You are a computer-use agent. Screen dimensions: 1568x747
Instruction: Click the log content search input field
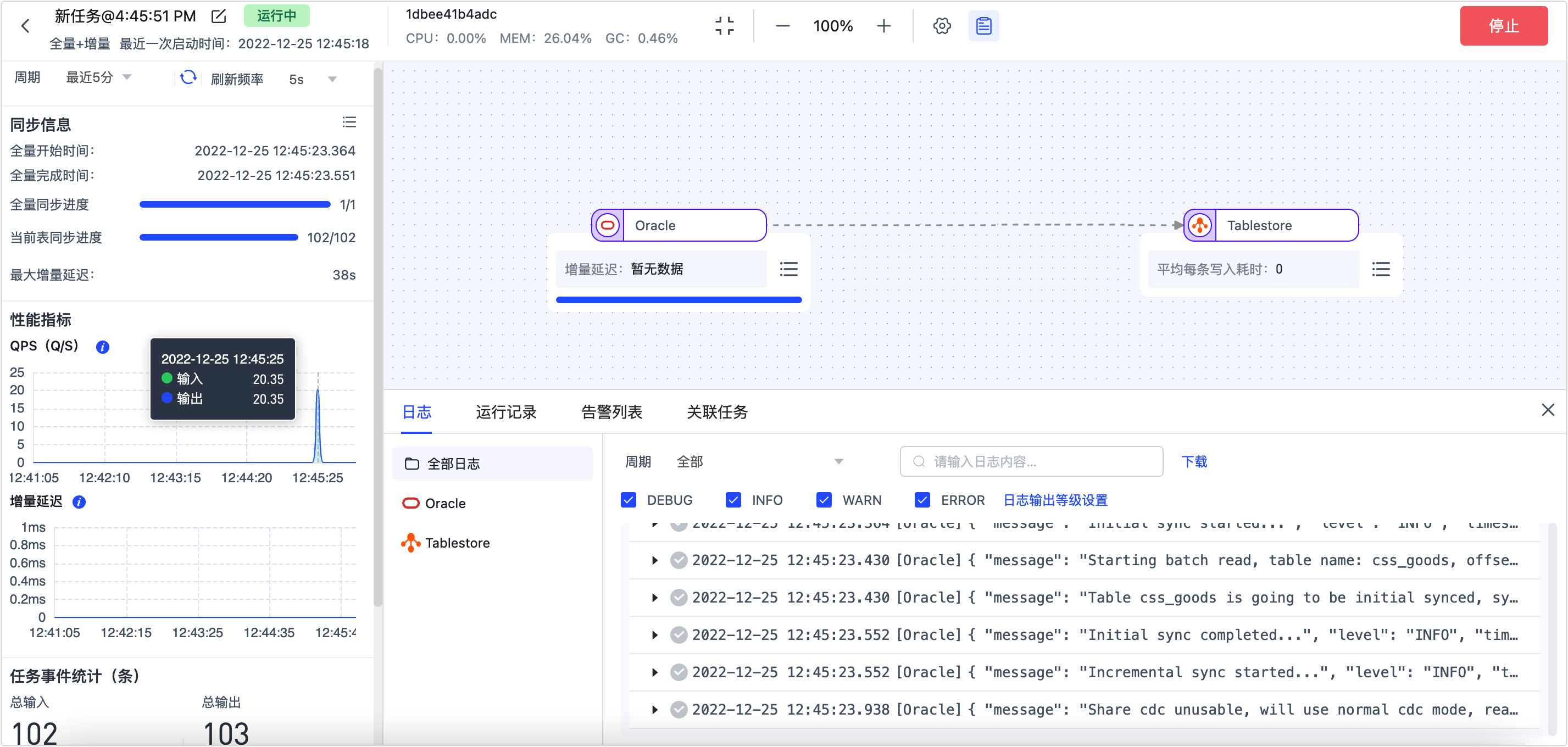pyautogui.click(x=1031, y=461)
